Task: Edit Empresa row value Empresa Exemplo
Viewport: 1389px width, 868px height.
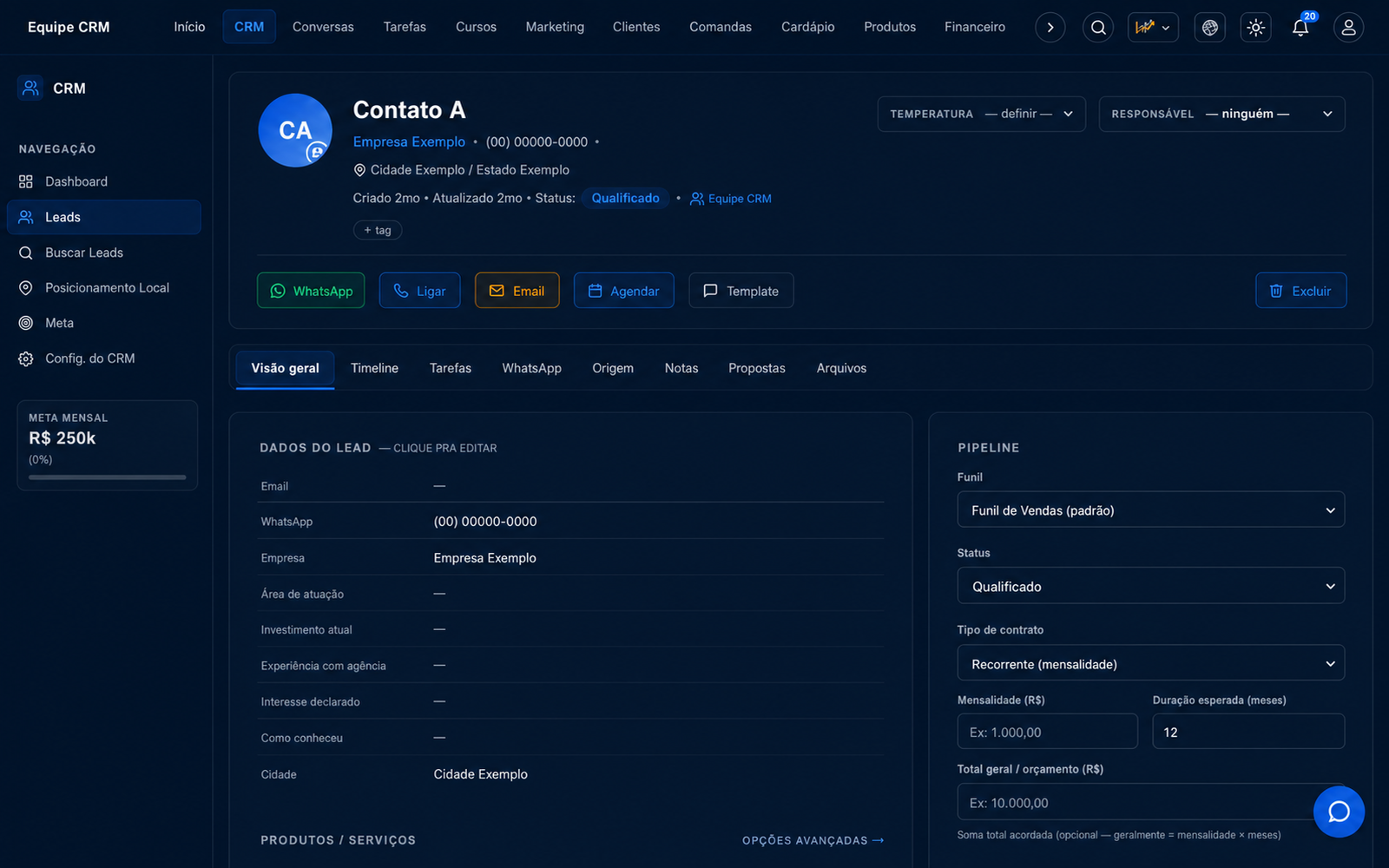Action: click(485, 558)
